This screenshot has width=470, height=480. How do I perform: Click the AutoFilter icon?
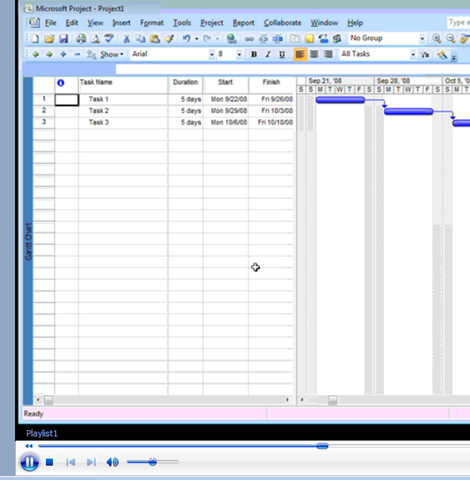coord(424,54)
